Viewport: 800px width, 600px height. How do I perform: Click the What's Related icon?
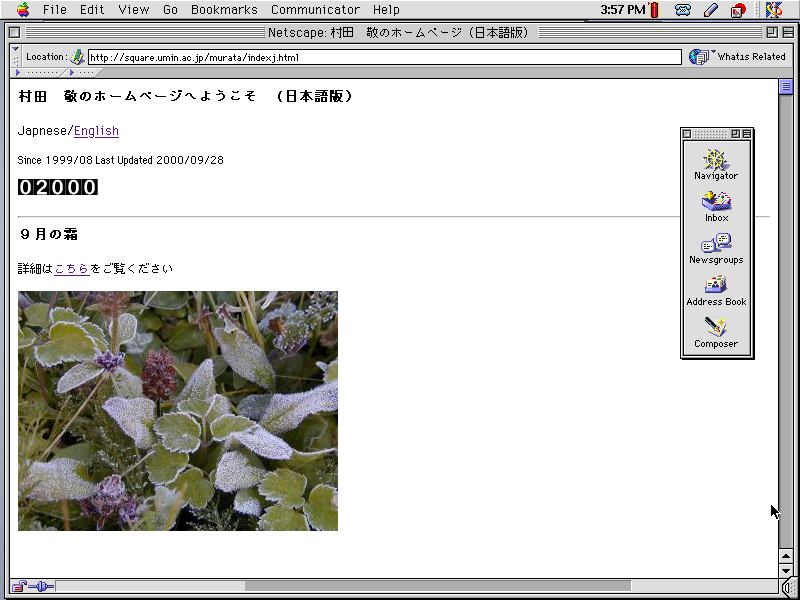click(700, 57)
